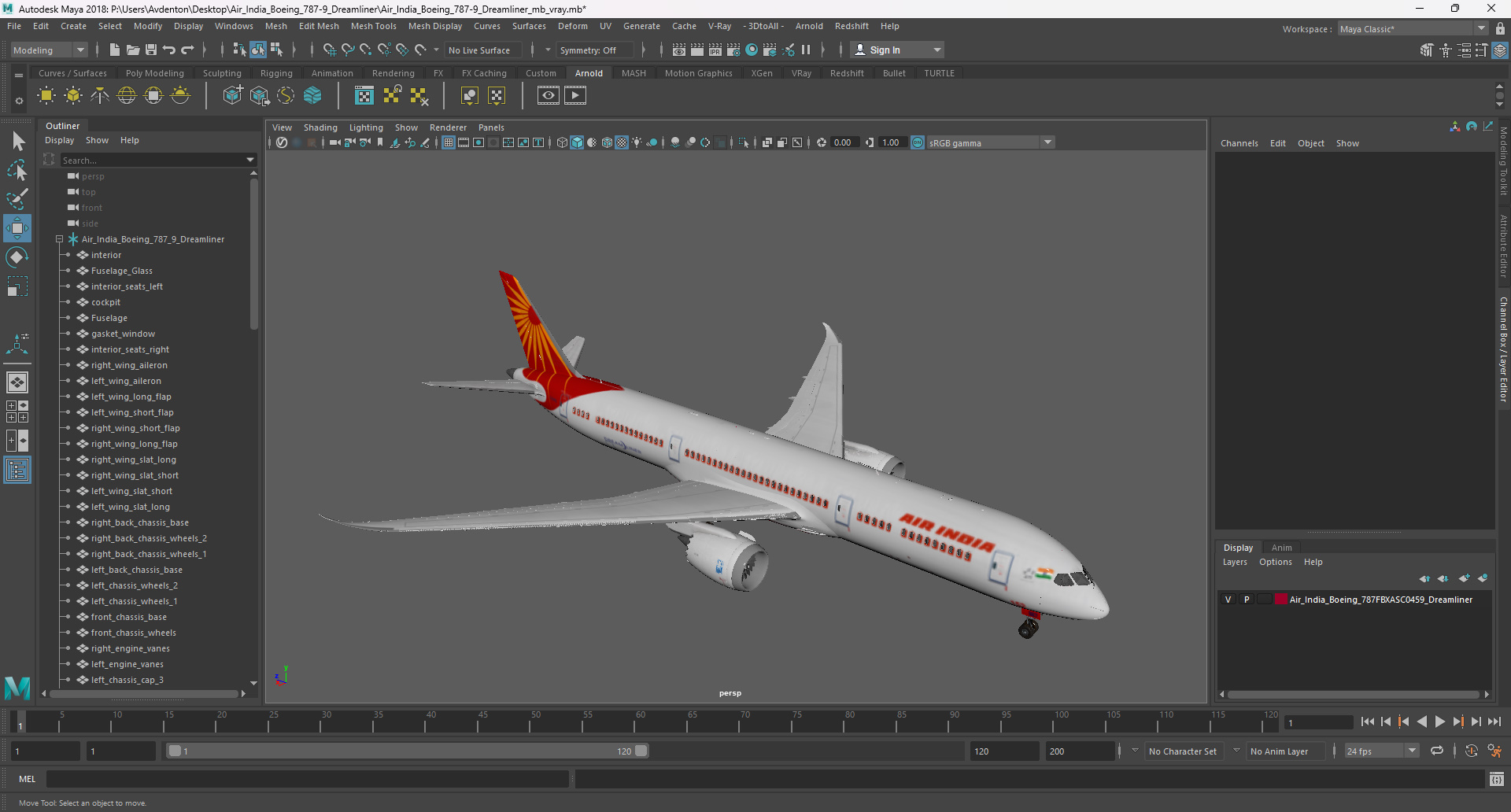The width and height of the screenshot is (1511, 812).
Task: Activate the Move tool in toolbox
Action: [17, 228]
